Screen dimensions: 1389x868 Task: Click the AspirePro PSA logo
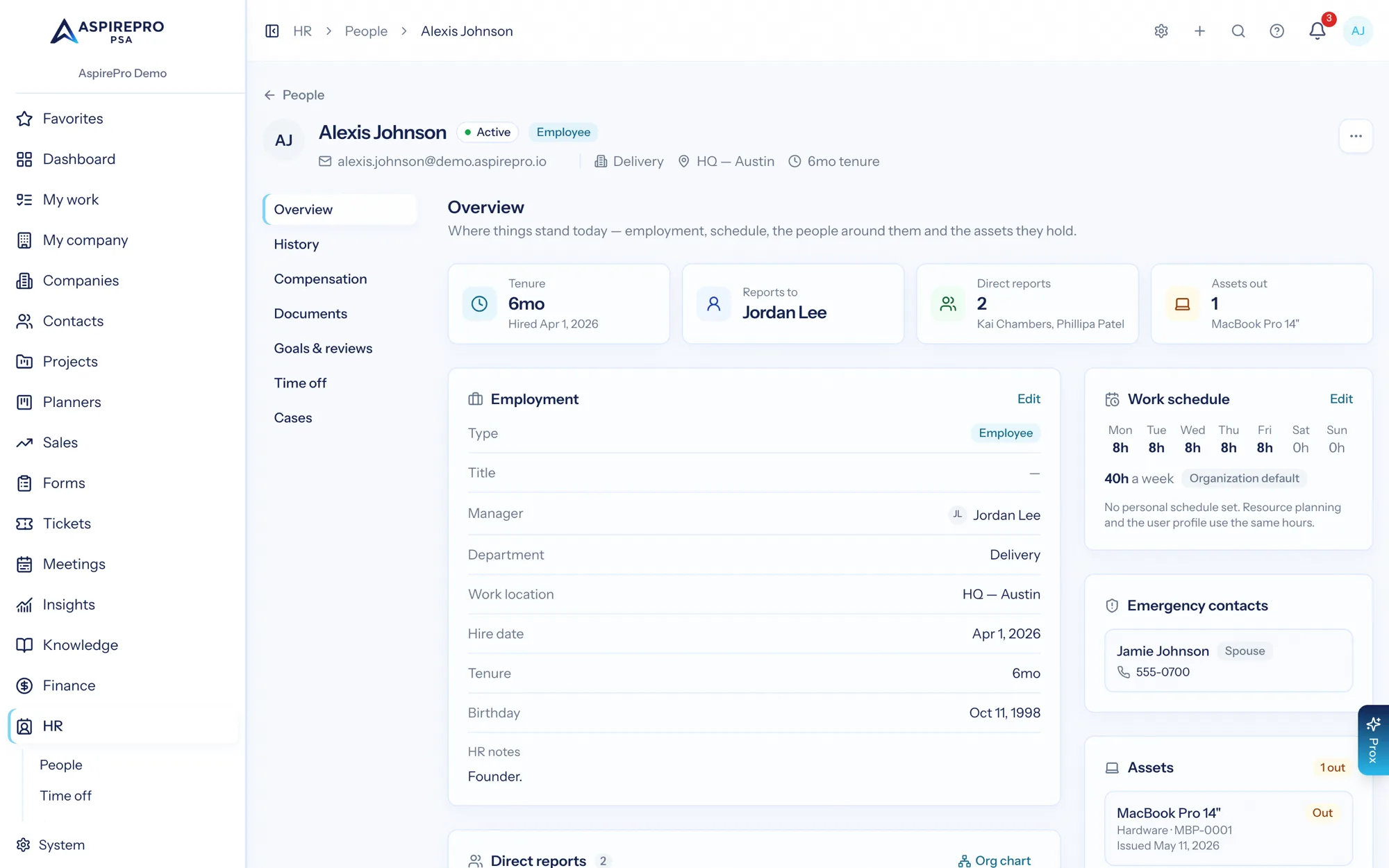(108, 31)
